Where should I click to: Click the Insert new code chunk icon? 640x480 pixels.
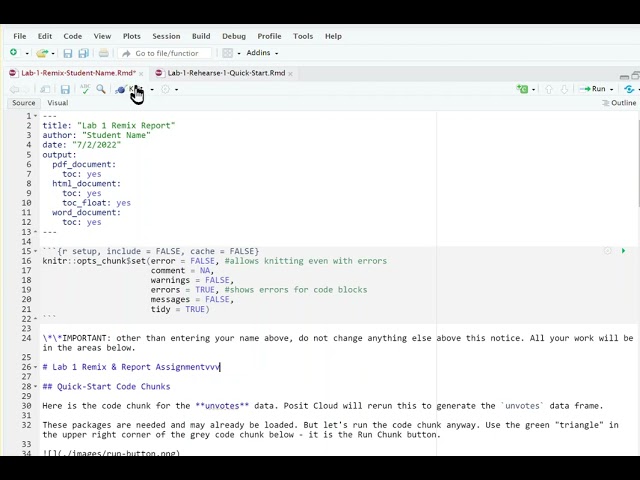pyautogui.click(x=521, y=89)
